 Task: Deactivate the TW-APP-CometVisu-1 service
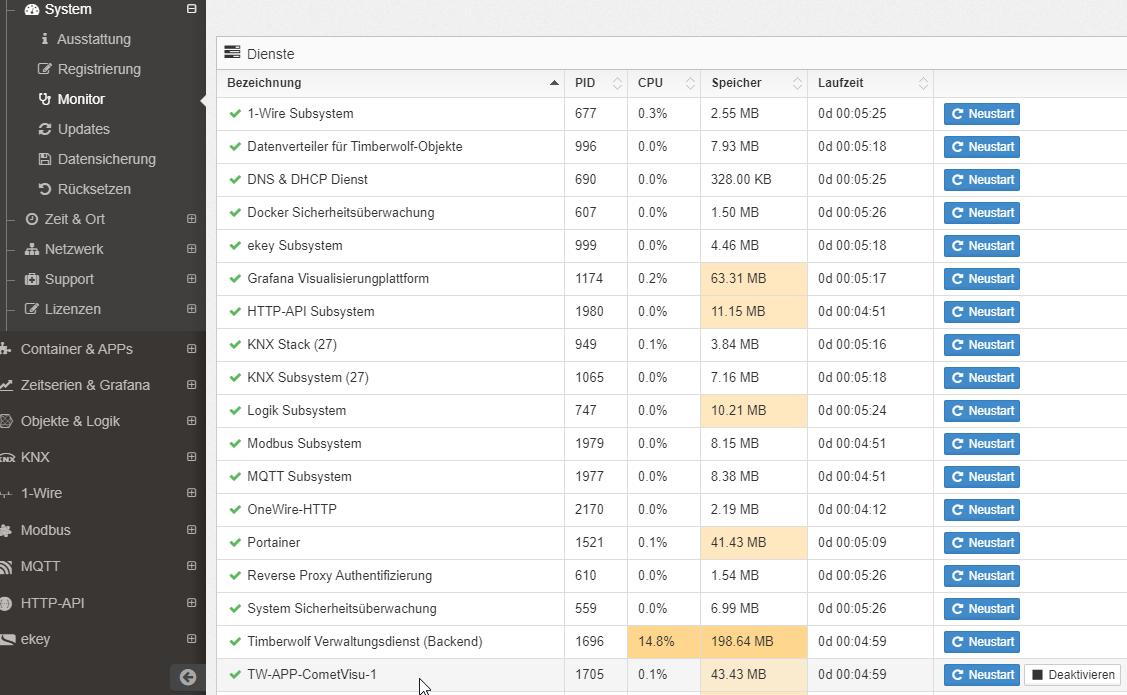click(x=1072, y=675)
